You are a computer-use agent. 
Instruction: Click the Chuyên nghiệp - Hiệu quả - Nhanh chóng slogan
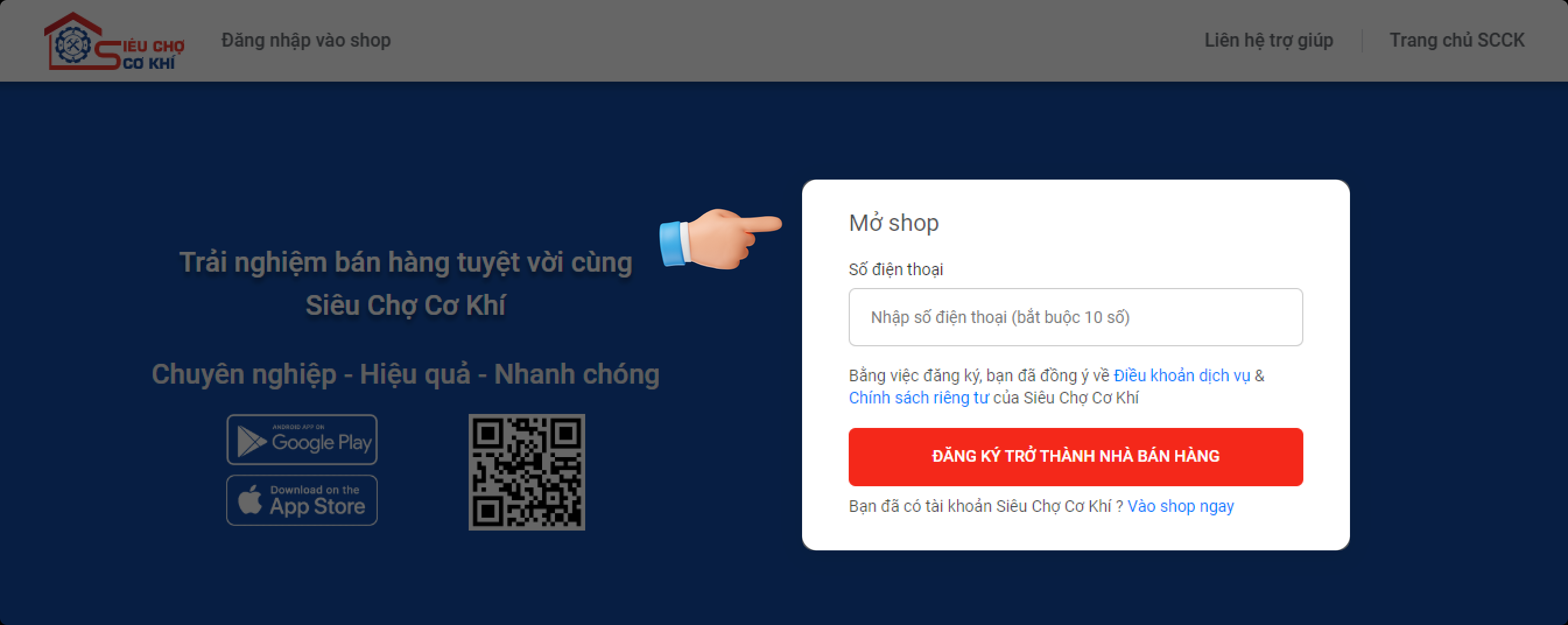tap(405, 374)
